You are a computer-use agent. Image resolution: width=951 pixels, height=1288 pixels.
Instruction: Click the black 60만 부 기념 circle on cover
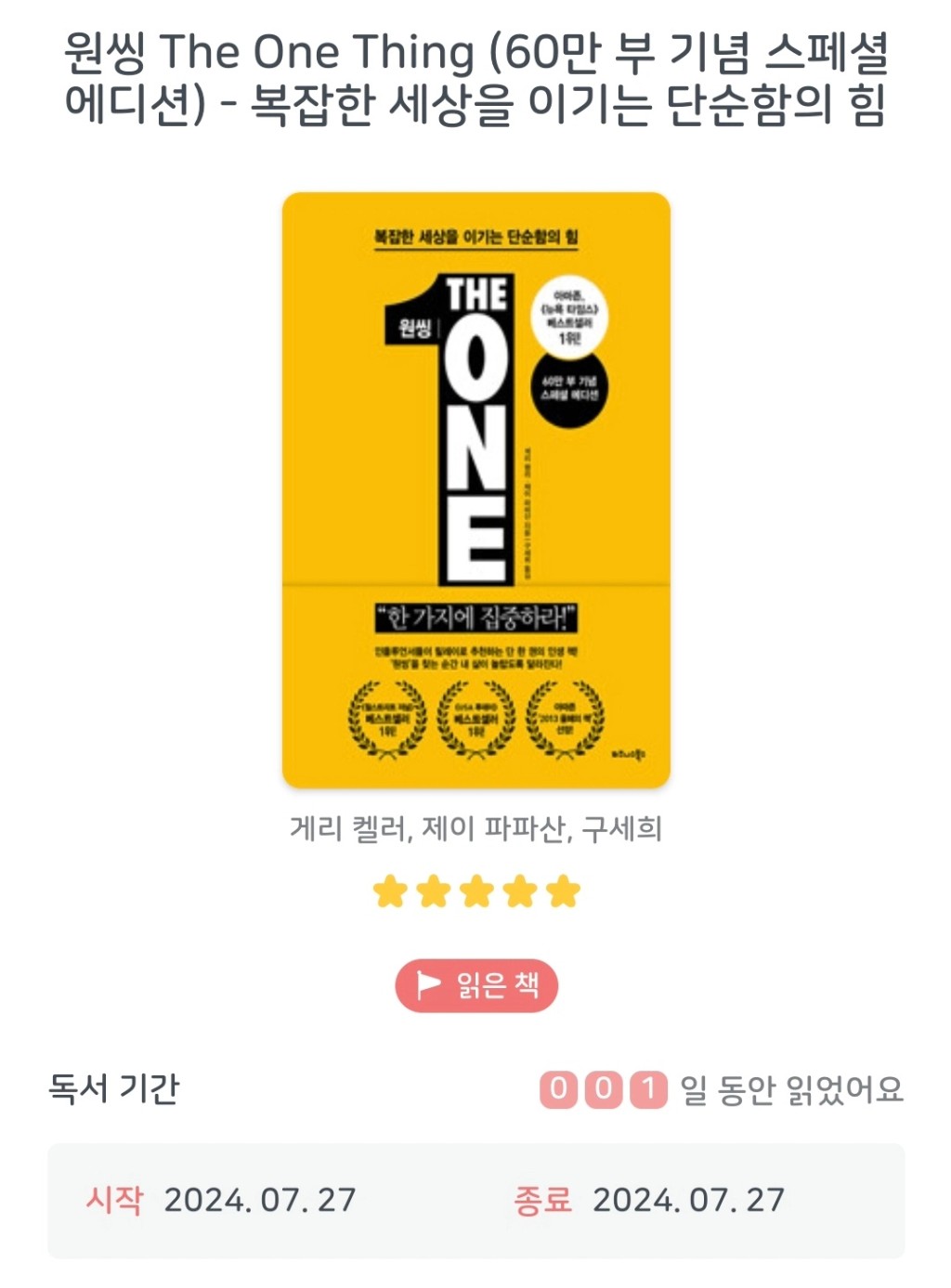tap(570, 389)
